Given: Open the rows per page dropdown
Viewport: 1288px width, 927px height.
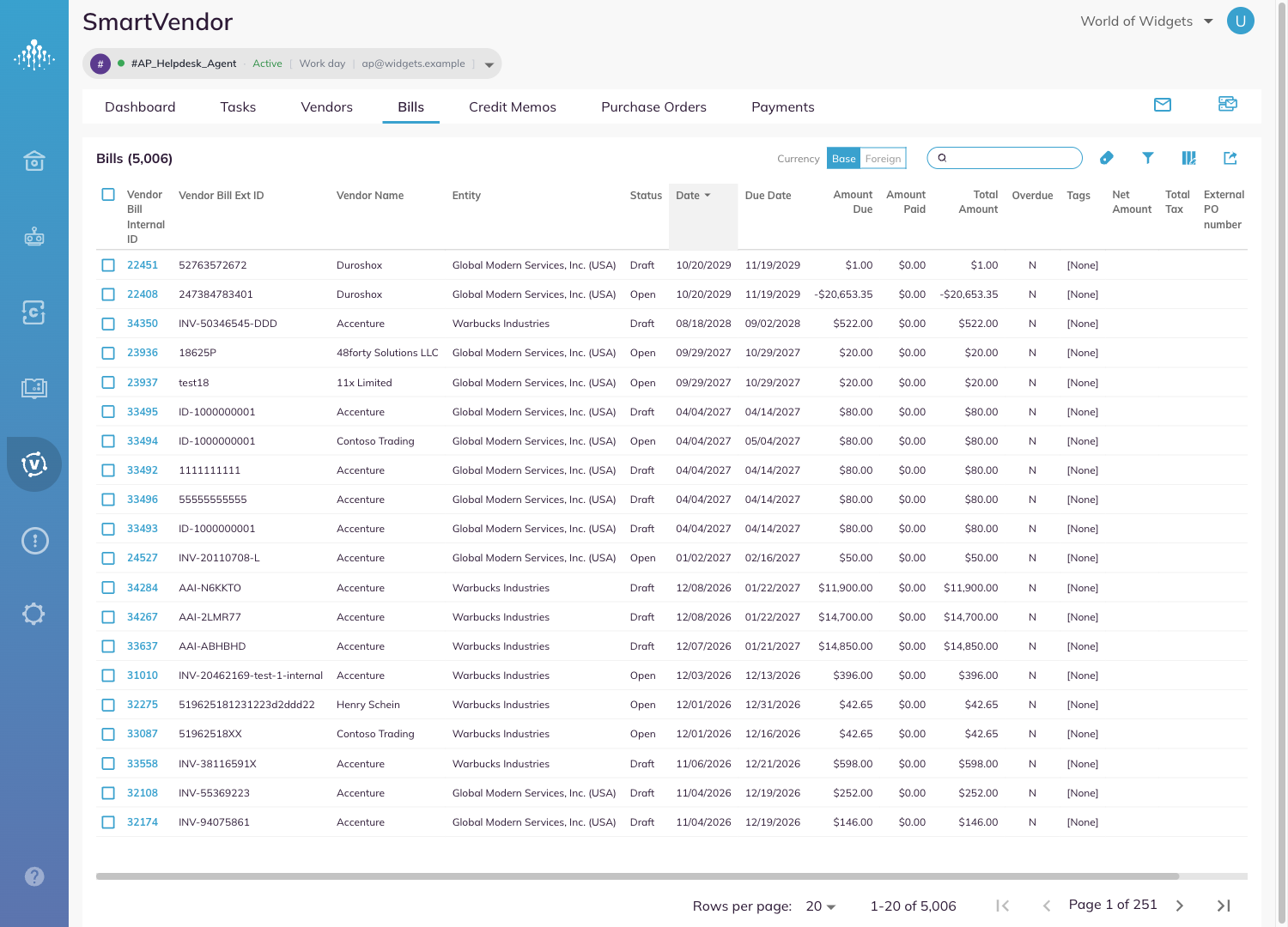Looking at the screenshot, I should tap(821, 906).
